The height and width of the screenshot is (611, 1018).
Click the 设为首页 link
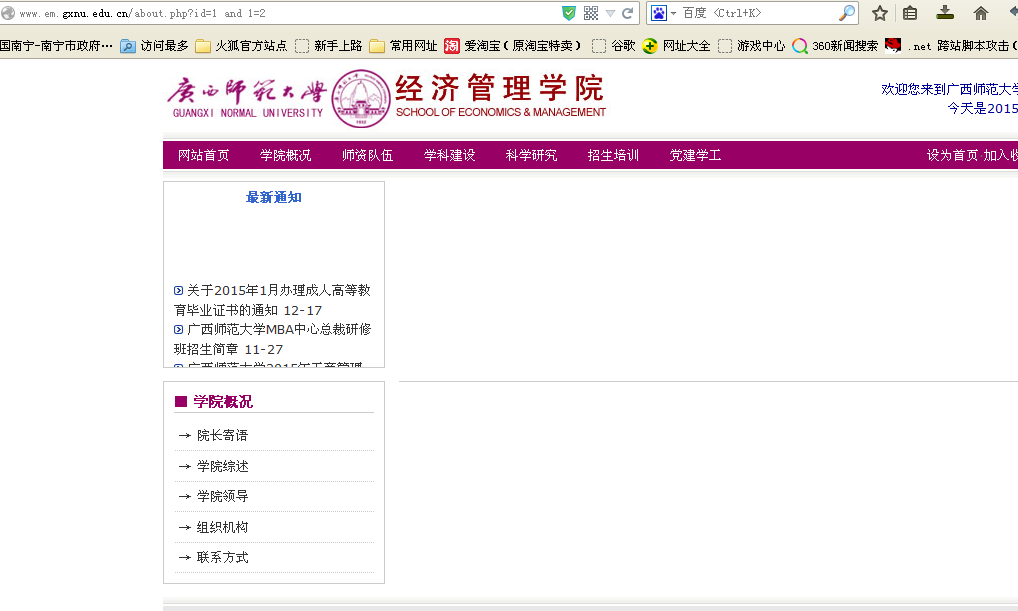pyautogui.click(x=952, y=155)
